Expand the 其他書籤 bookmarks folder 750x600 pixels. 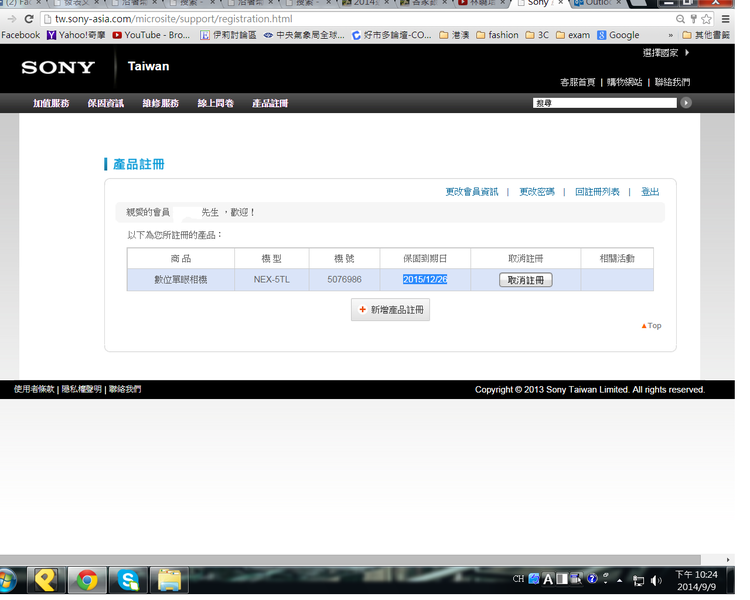click(706, 35)
